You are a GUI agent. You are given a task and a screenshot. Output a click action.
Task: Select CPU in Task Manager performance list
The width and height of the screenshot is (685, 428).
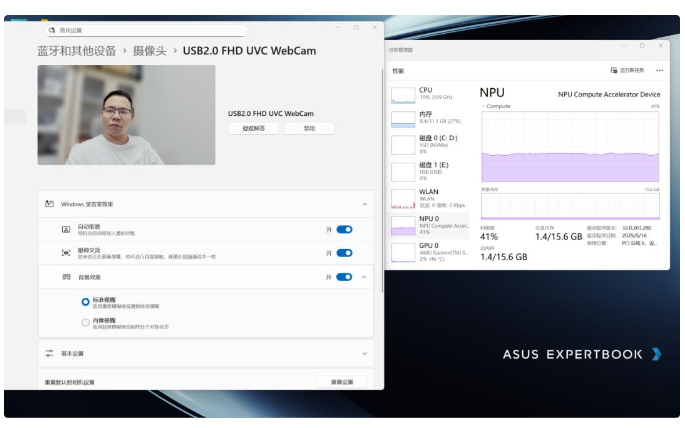point(430,93)
